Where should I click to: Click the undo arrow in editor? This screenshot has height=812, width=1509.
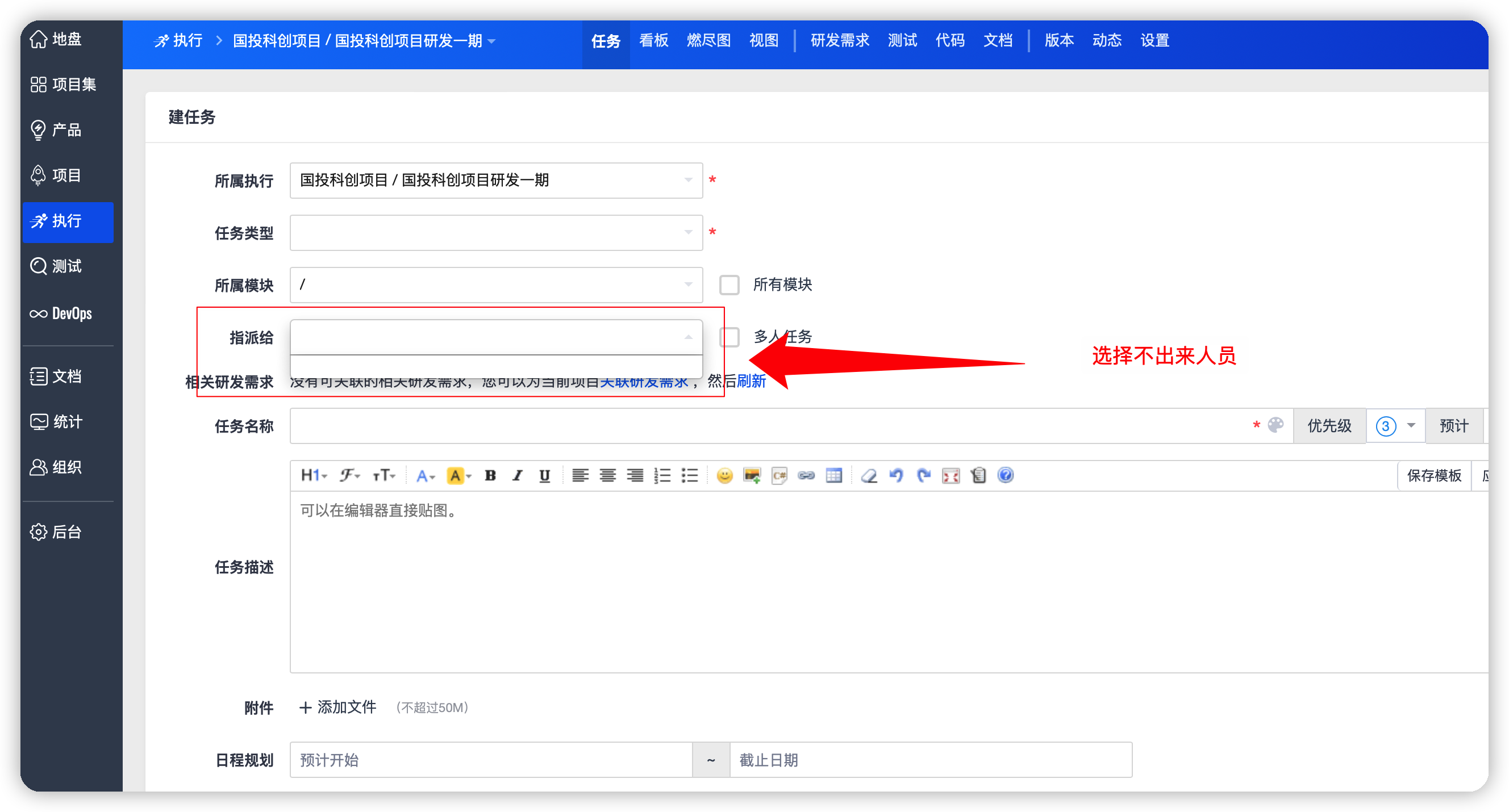tap(895, 475)
